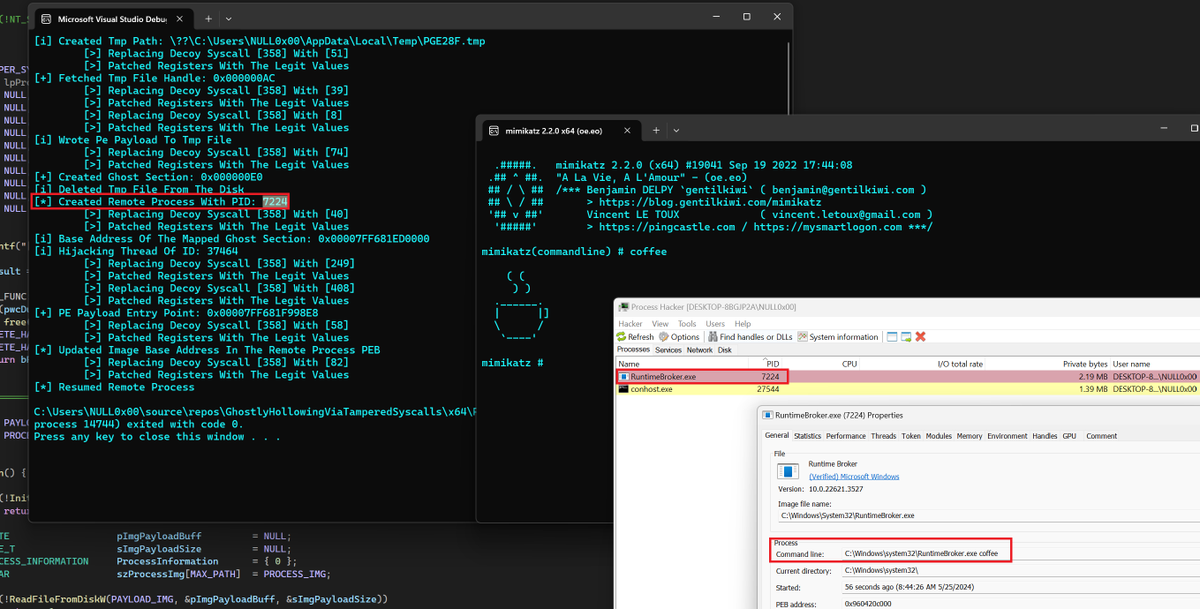Screen dimensions: 1200x609
Task: Click the 'mimikatz #' prompt line
Action: 512,361
